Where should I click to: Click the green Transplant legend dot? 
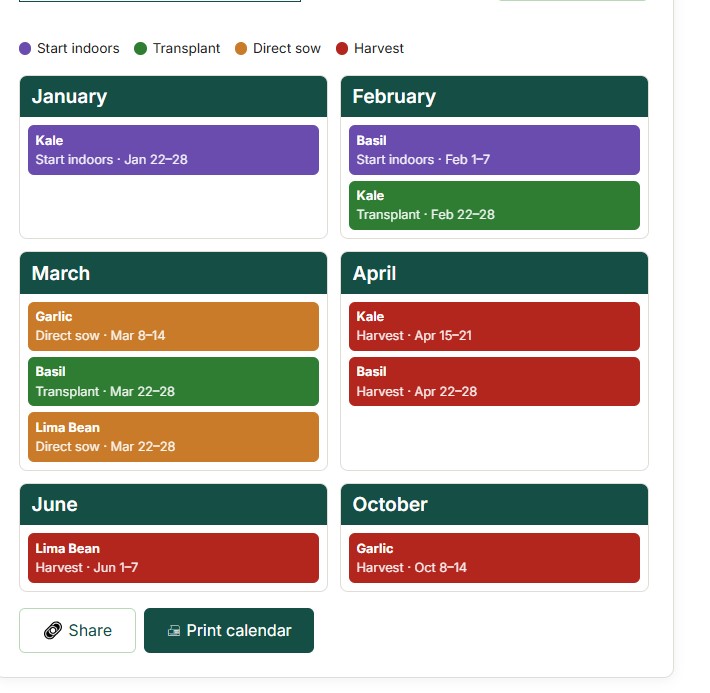click(140, 48)
